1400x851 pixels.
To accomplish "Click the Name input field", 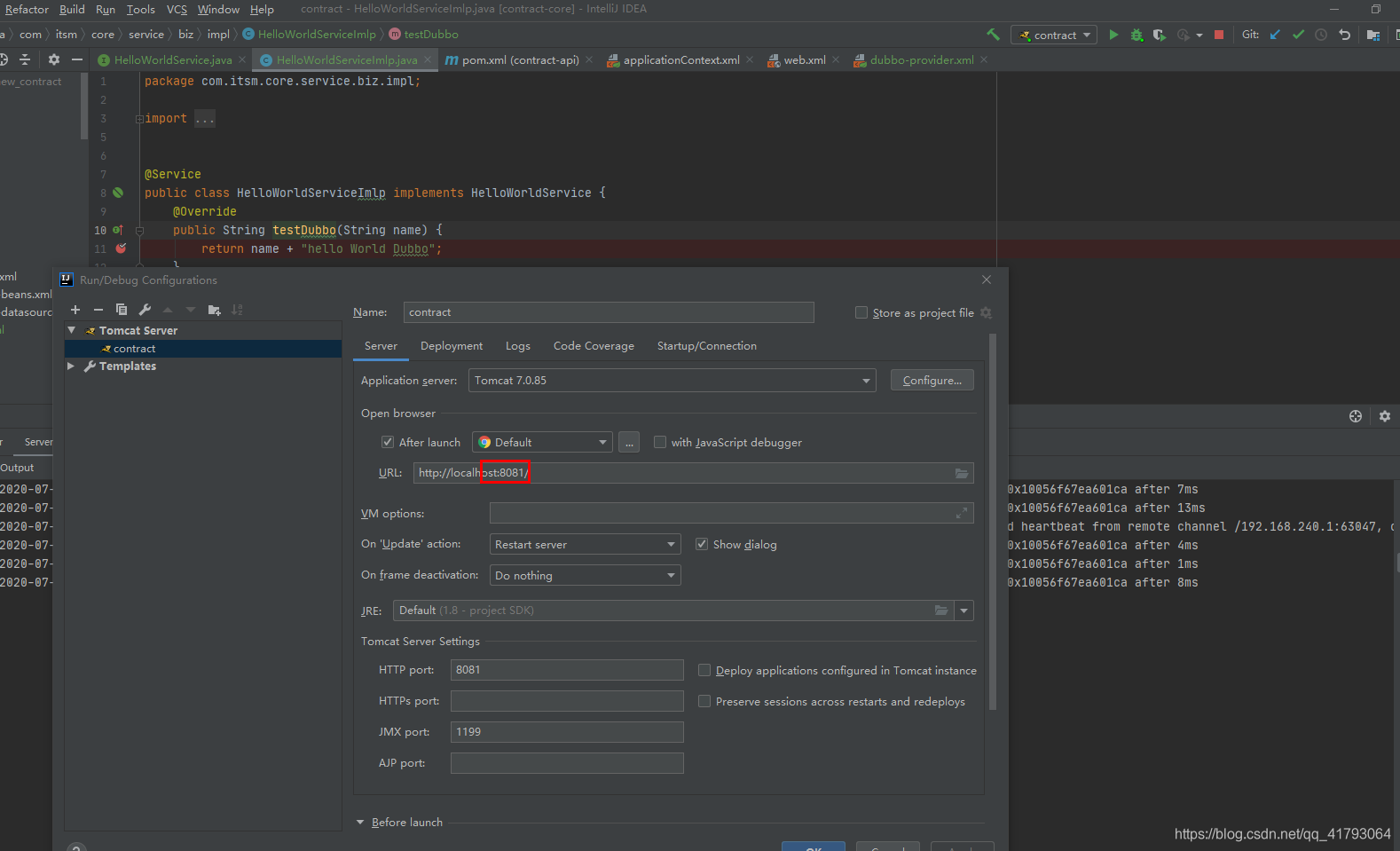I will pos(609,312).
